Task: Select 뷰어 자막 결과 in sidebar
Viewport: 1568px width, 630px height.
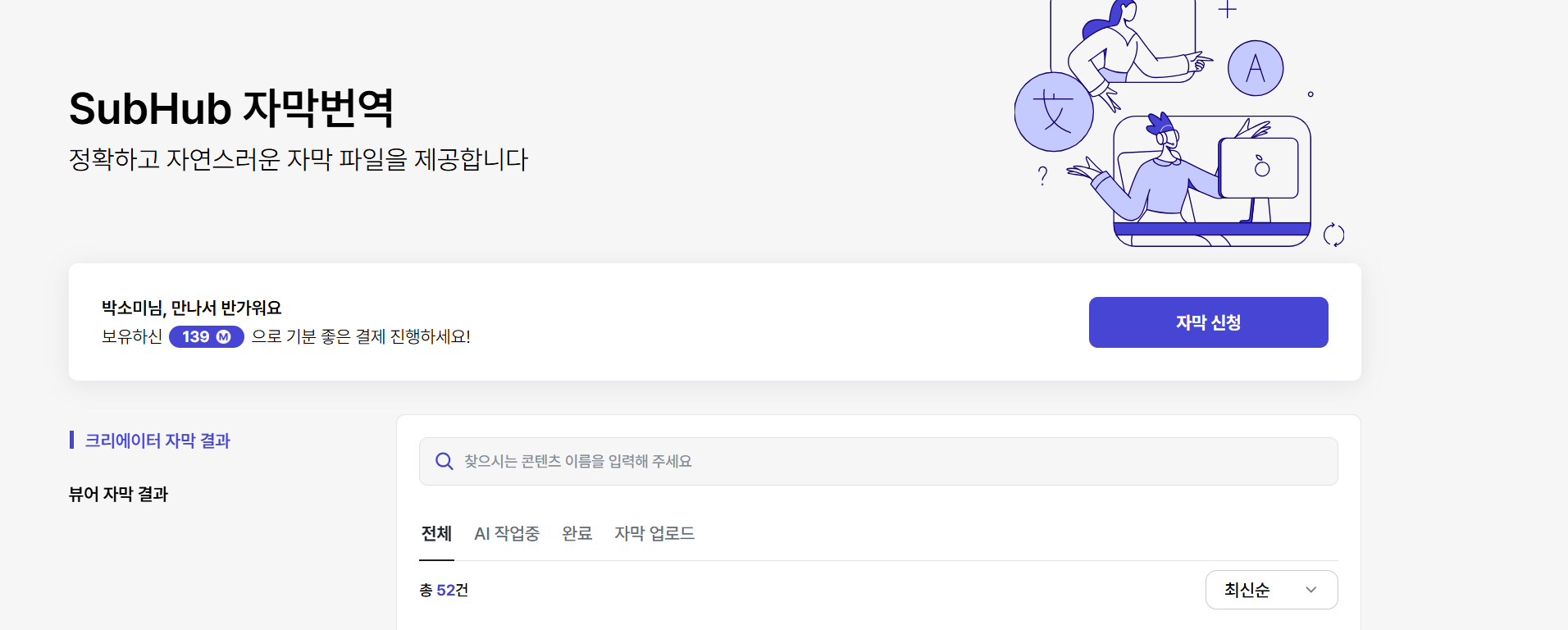Action: pyautogui.click(x=119, y=494)
